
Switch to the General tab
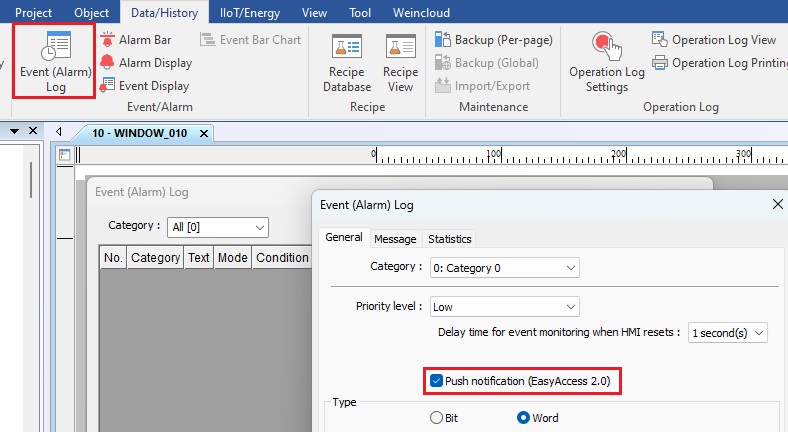[344, 237]
